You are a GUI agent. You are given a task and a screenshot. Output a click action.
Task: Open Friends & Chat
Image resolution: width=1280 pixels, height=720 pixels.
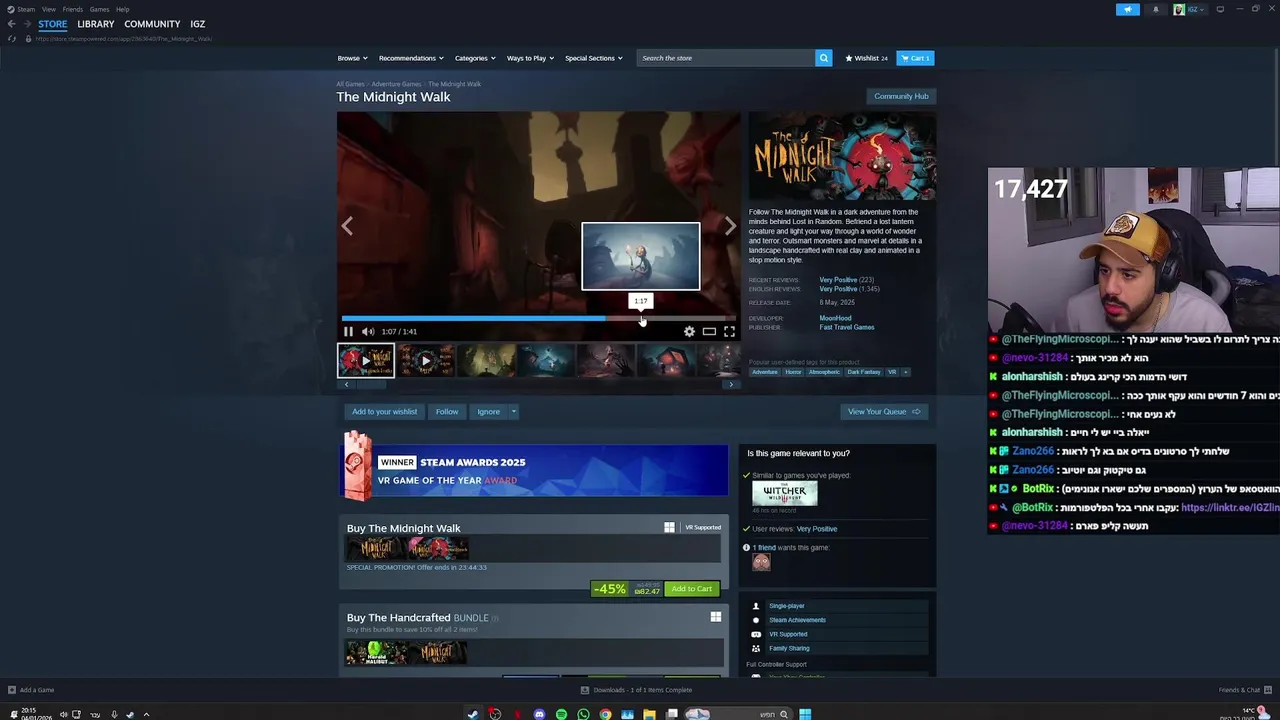point(1245,690)
